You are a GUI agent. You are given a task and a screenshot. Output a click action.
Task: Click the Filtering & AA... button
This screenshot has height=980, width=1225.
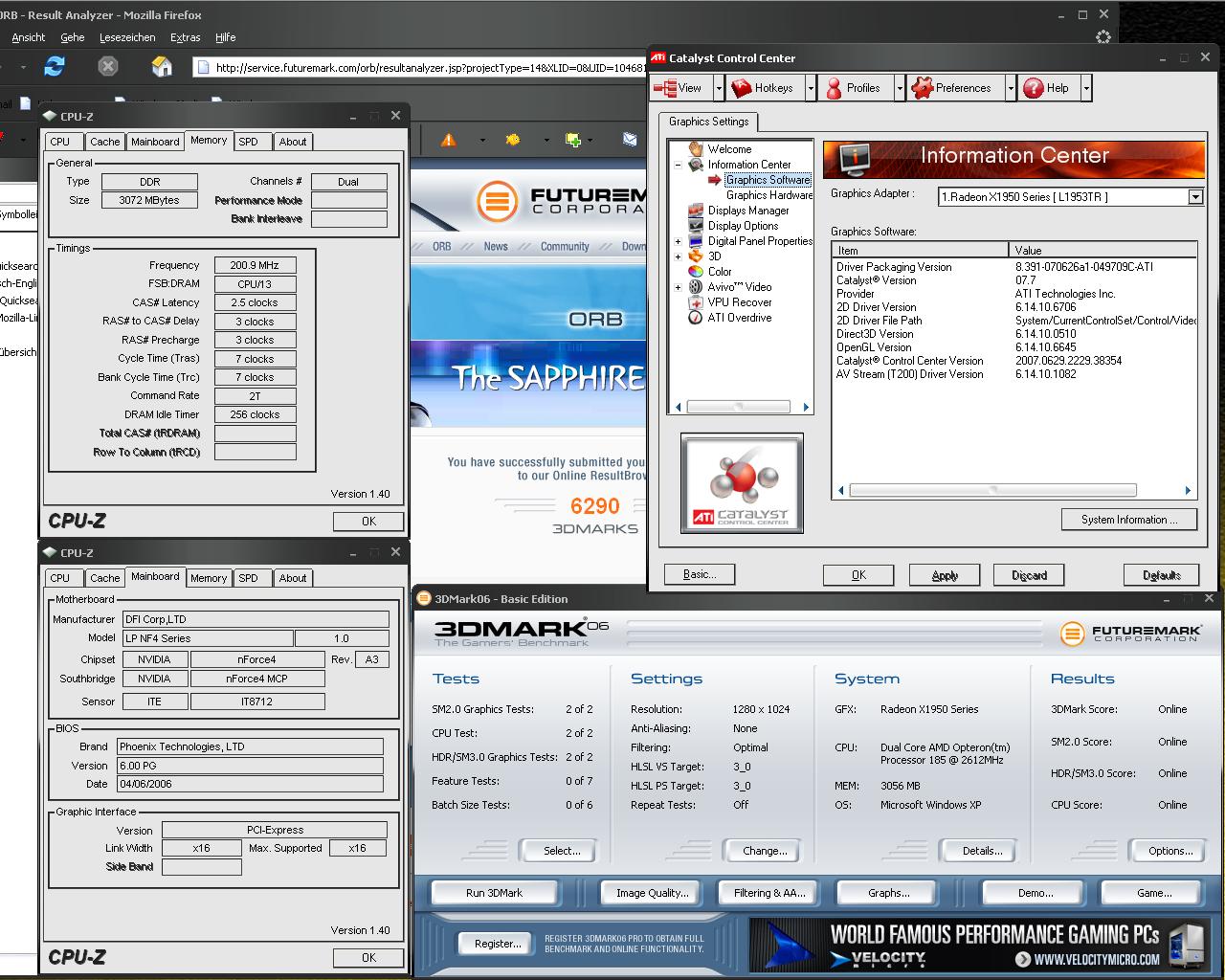769,893
